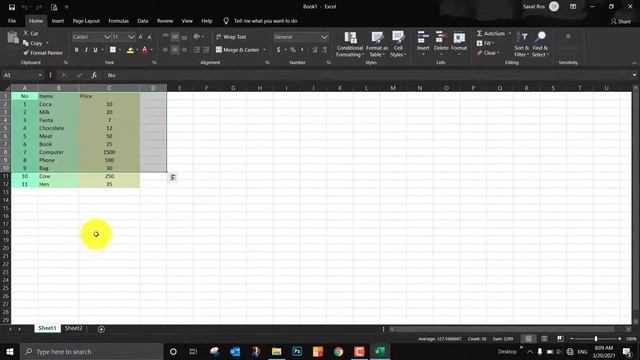Screen dimensions: 640x360
Task: Switch to the Formulas tab
Action: point(118,21)
